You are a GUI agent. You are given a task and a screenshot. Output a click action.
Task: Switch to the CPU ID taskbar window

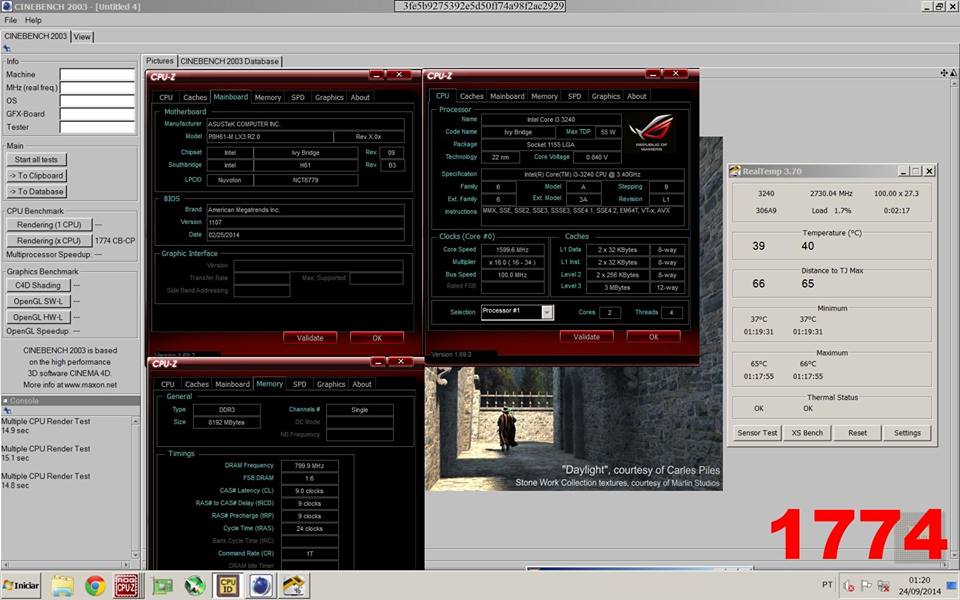pos(228,586)
